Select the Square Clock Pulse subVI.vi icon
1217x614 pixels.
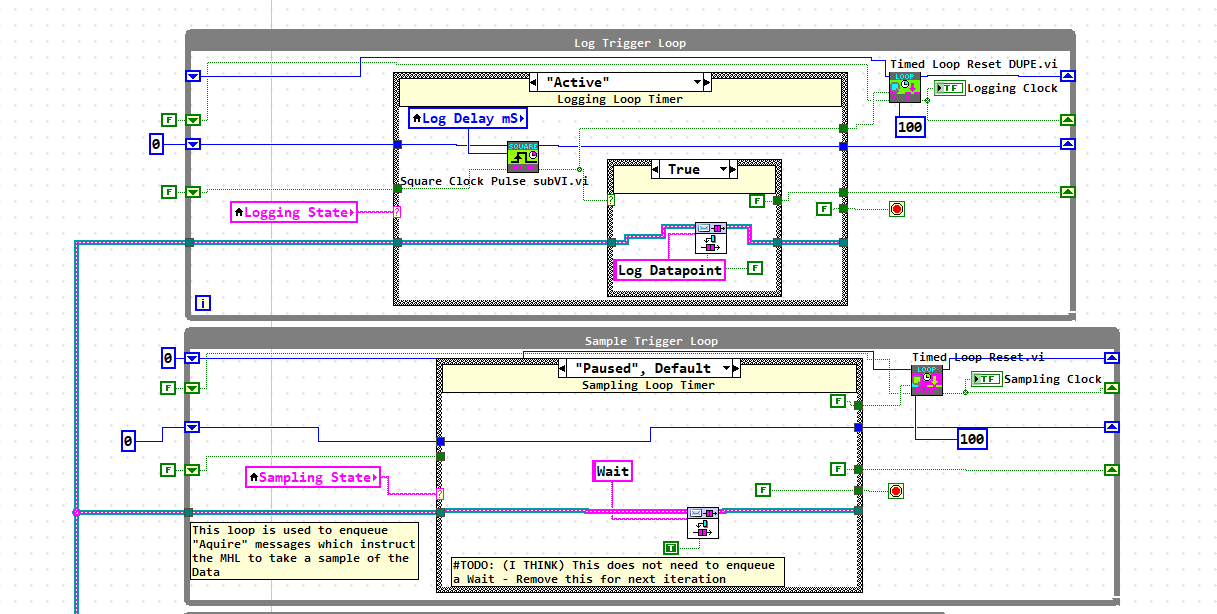[521, 157]
